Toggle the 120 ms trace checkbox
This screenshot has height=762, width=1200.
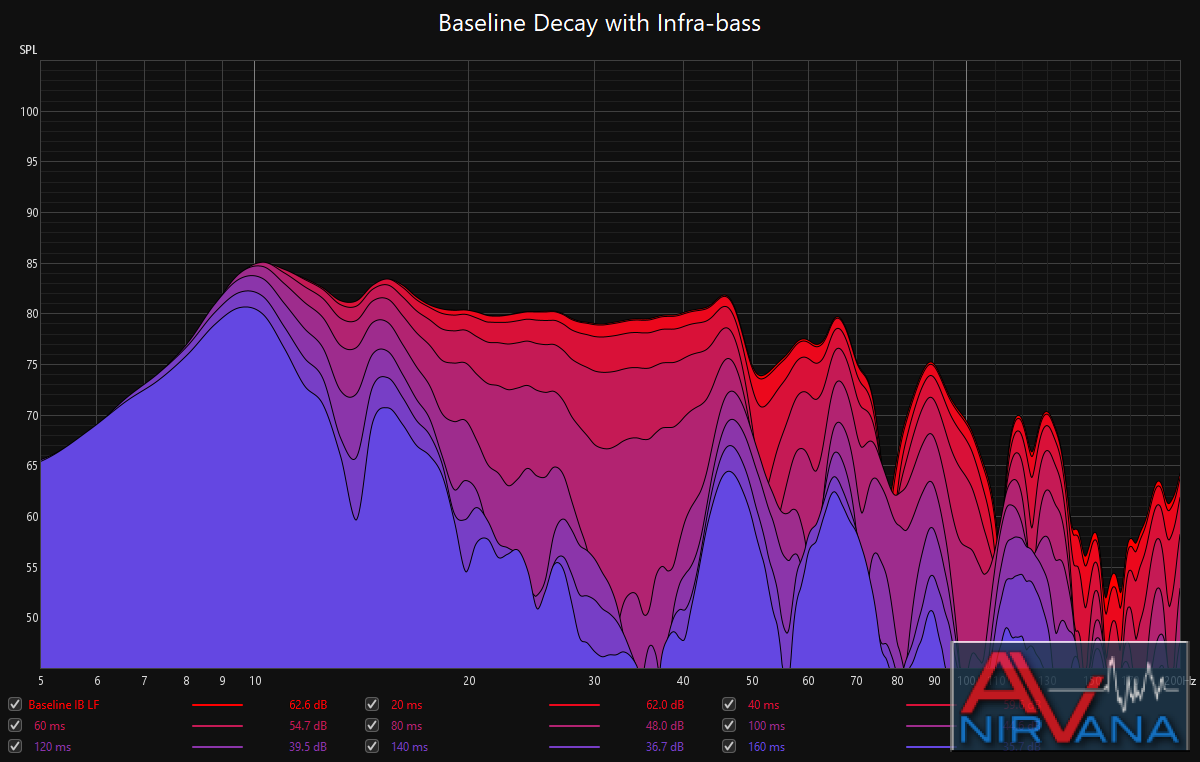coord(14,747)
